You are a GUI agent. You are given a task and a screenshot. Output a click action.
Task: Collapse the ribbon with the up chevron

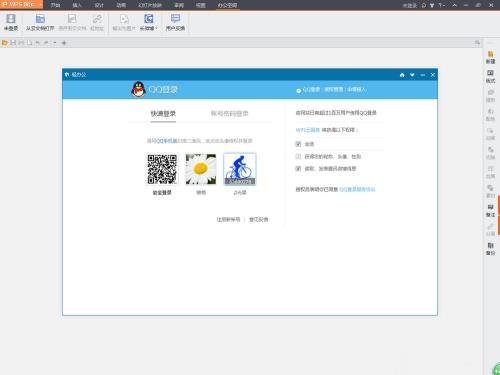pyautogui.click(x=455, y=5)
